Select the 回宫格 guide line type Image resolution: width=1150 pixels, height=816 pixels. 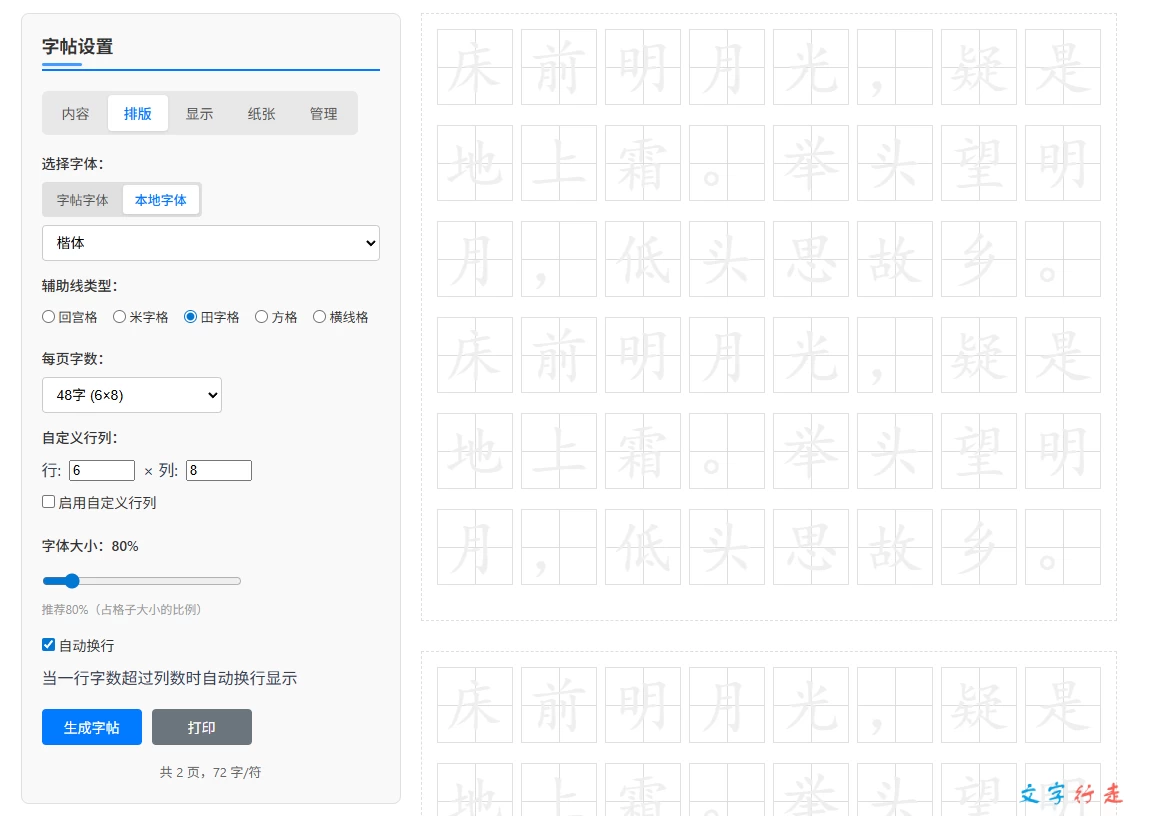(48, 316)
